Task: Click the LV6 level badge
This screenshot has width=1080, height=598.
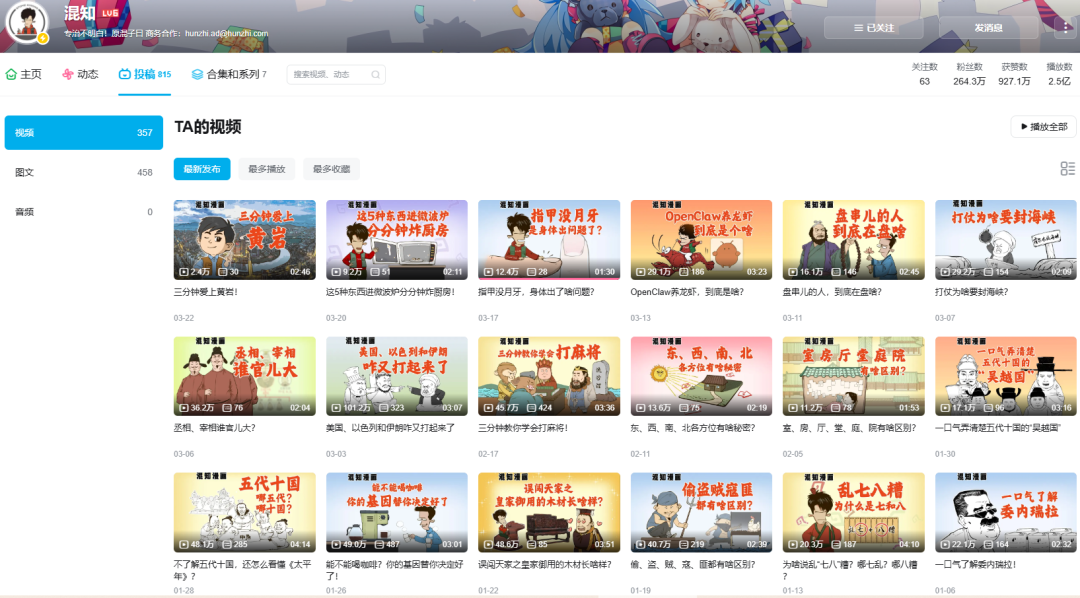Action: coord(110,13)
